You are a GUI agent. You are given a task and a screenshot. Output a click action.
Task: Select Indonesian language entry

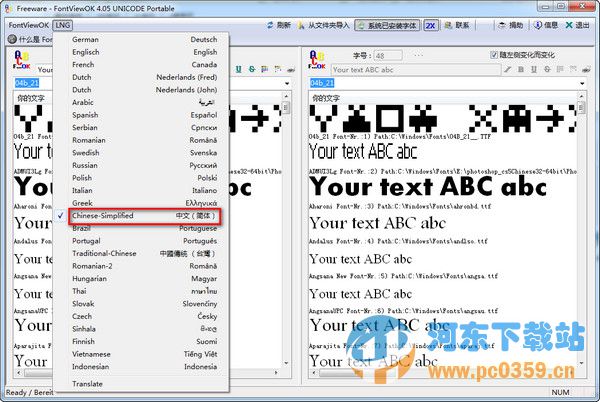145,367
